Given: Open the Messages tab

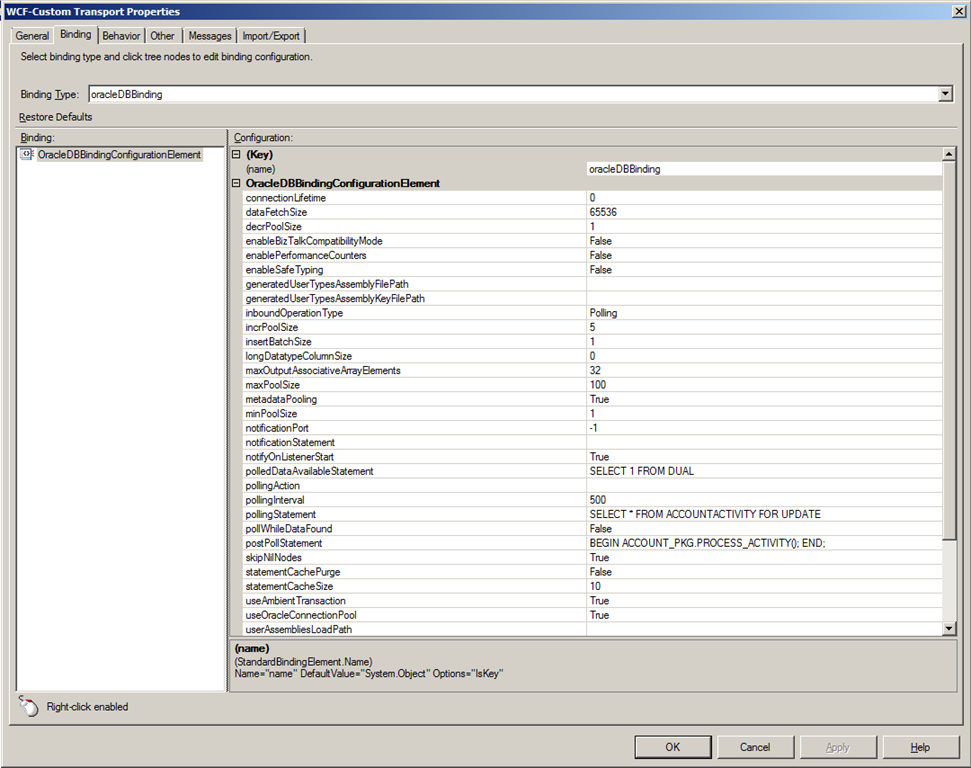Looking at the screenshot, I should (210, 36).
